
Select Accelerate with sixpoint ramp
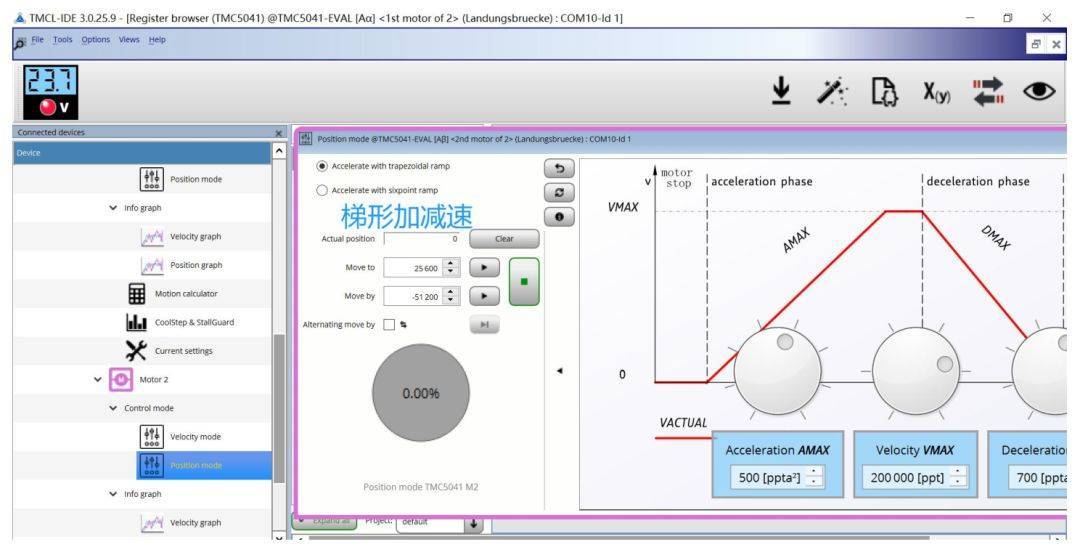click(x=322, y=190)
